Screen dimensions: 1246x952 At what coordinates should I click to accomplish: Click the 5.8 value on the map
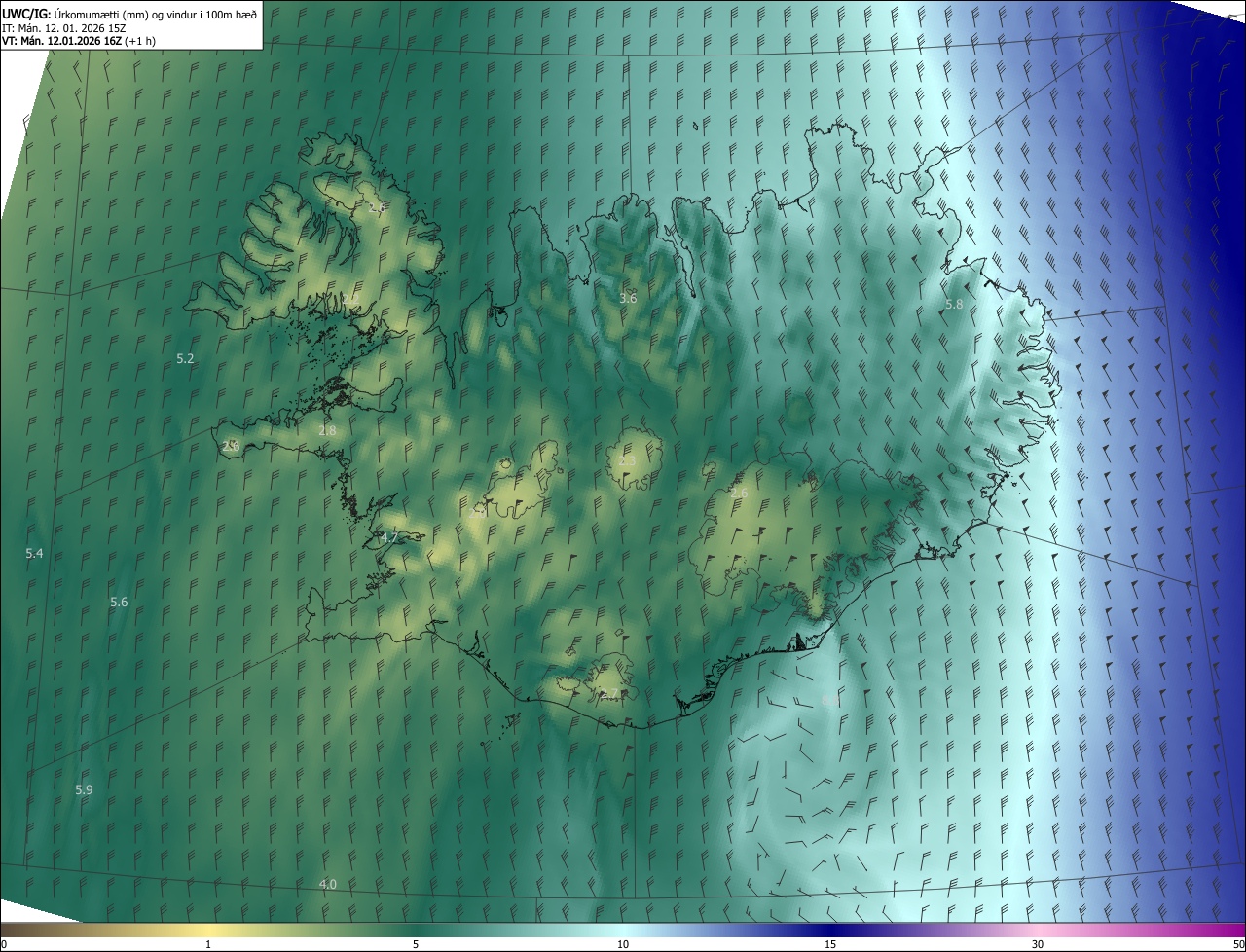pyautogui.click(x=954, y=305)
